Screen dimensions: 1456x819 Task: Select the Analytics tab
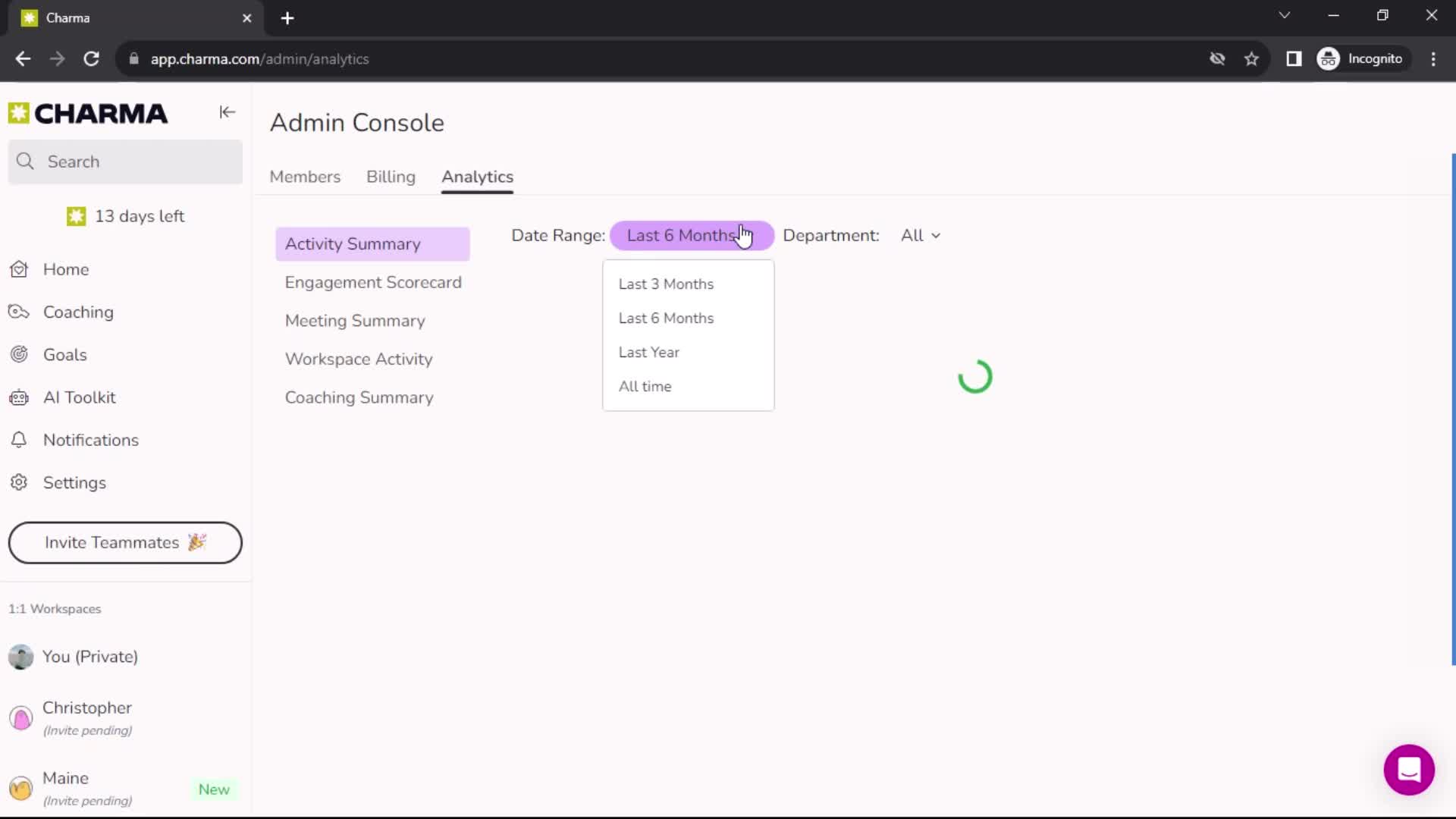pos(478,177)
